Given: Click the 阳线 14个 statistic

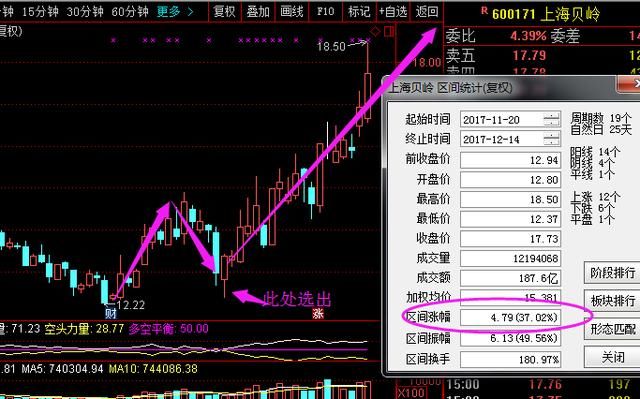Looking at the screenshot, I should click(595, 152).
